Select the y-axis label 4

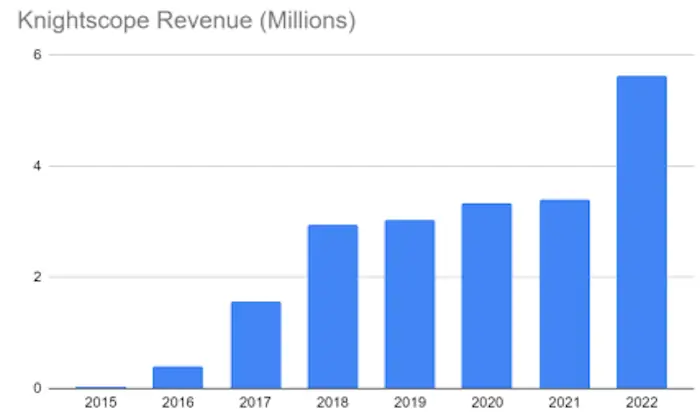click(36, 166)
